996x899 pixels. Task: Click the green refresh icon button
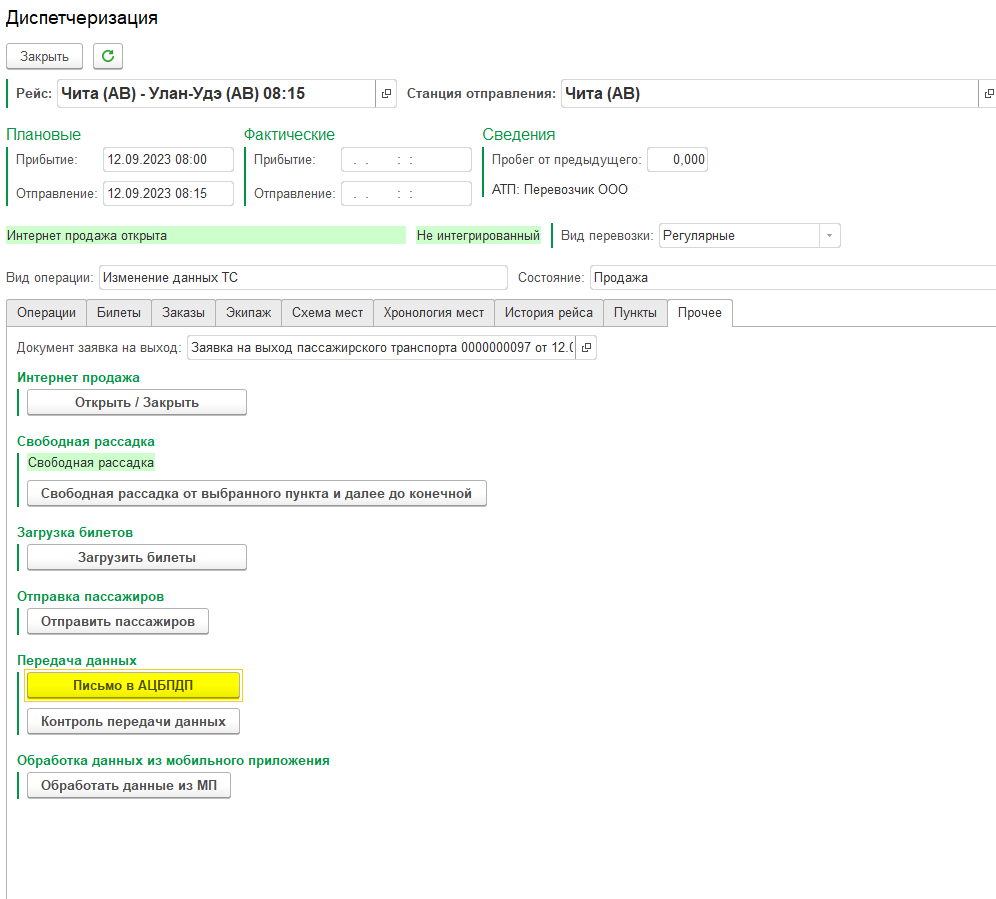coord(108,56)
